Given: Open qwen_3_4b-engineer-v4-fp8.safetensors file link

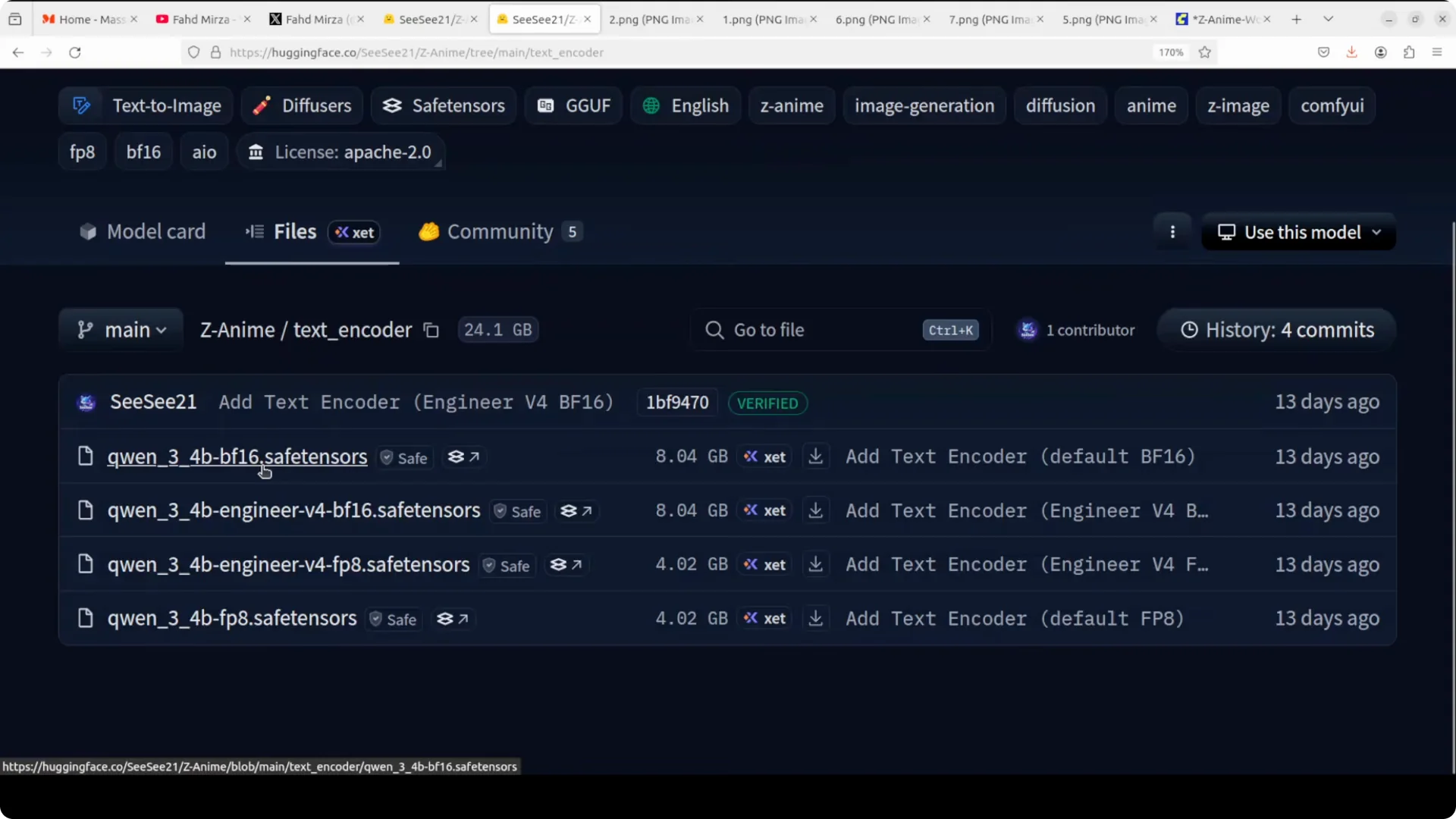Looking at the screenshot, I should pos(288,565).
